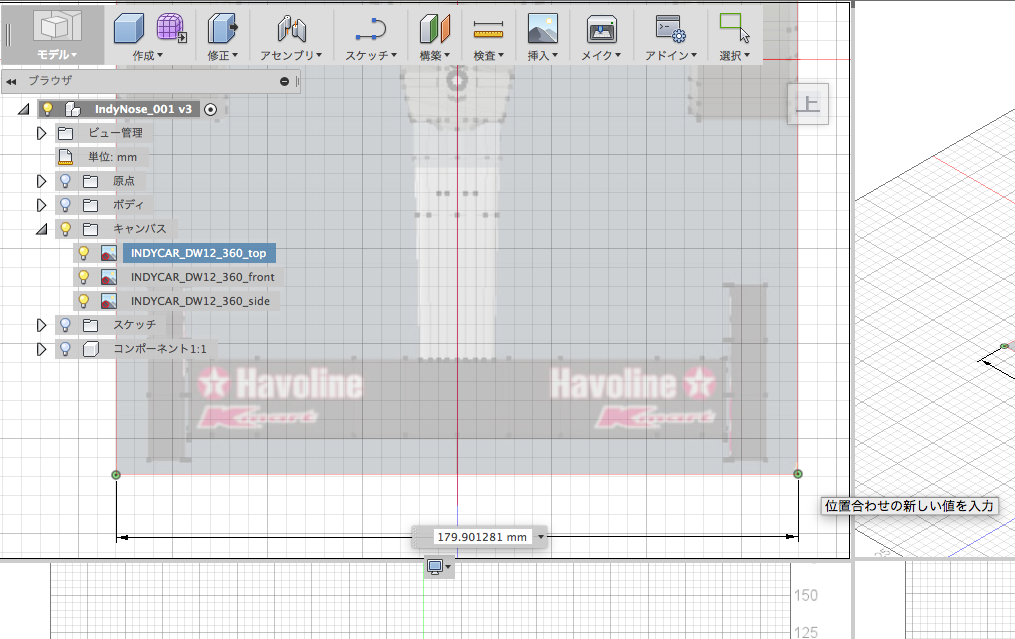Click the assembly joint icon
Image resolution: width=1015 pixels, height=639 pixels.
pos(291,28)
